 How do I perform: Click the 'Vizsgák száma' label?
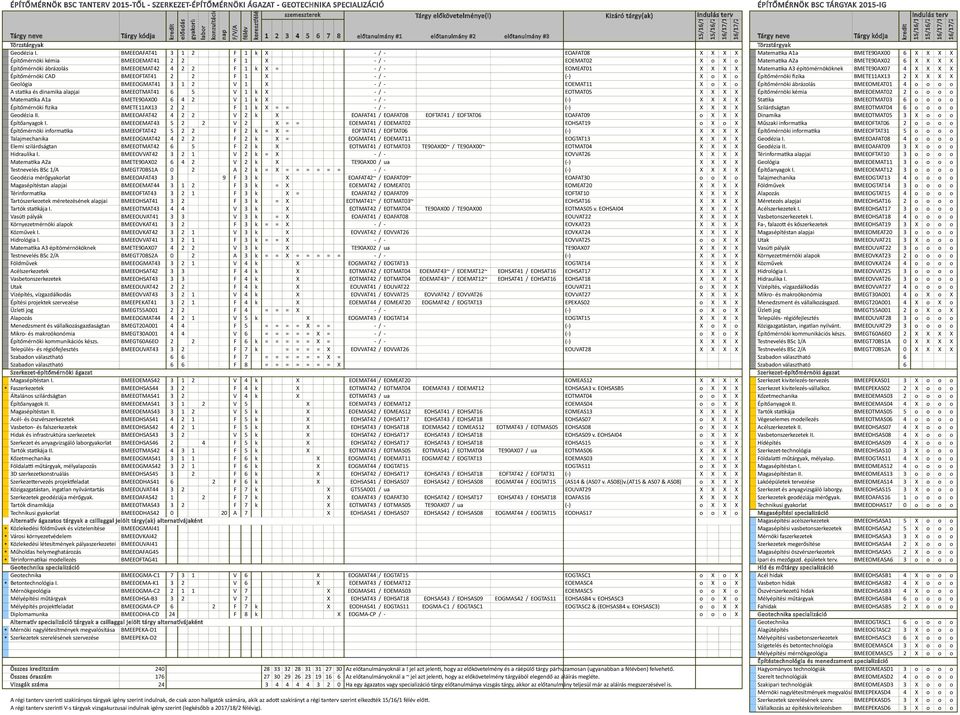pyautogui.click(x=28, y=685)
